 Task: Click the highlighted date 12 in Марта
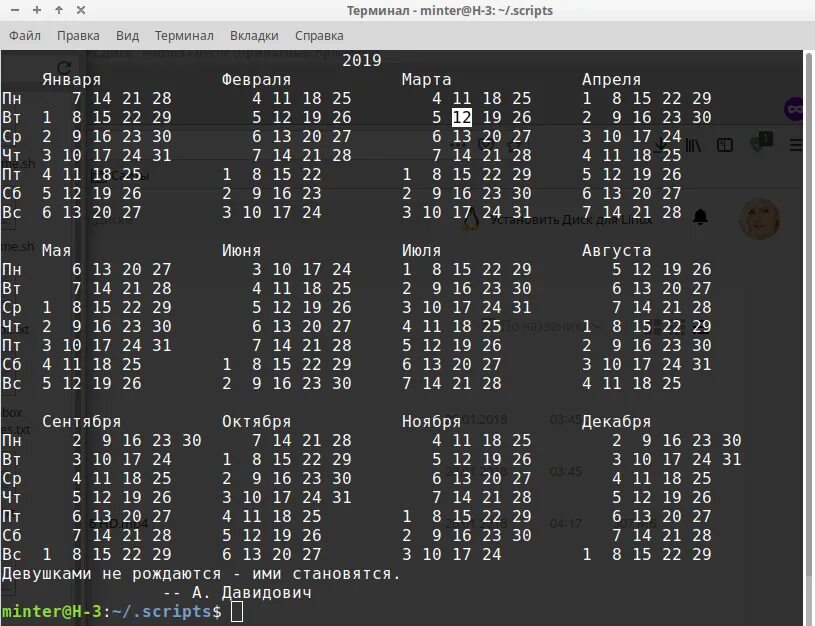point(462,118)
